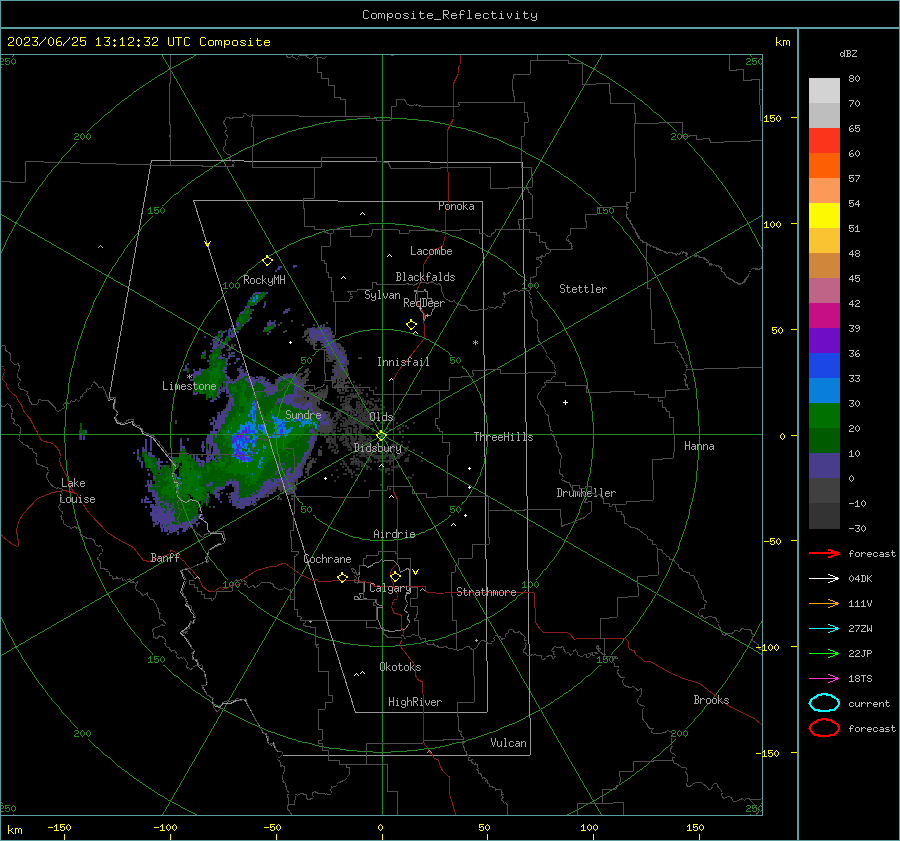Click the Limestone label
Screen dimensions: 900x841
189,386
